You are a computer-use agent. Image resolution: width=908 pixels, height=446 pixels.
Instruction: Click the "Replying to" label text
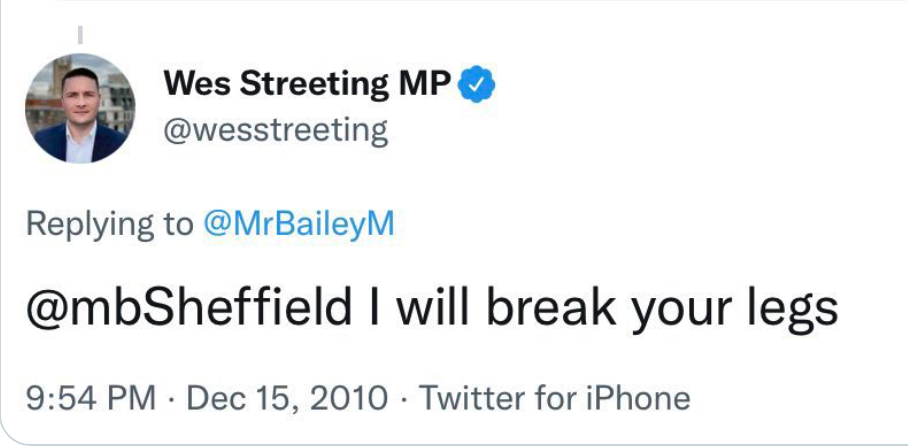point(110,223)
